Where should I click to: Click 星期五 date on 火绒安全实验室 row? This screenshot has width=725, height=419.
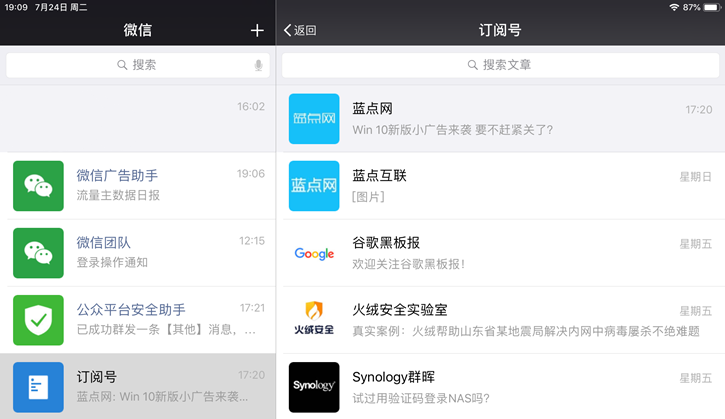click(695, 311)
